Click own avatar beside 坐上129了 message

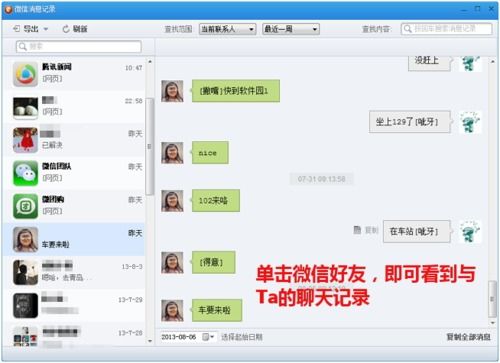[x=470, y=122]
